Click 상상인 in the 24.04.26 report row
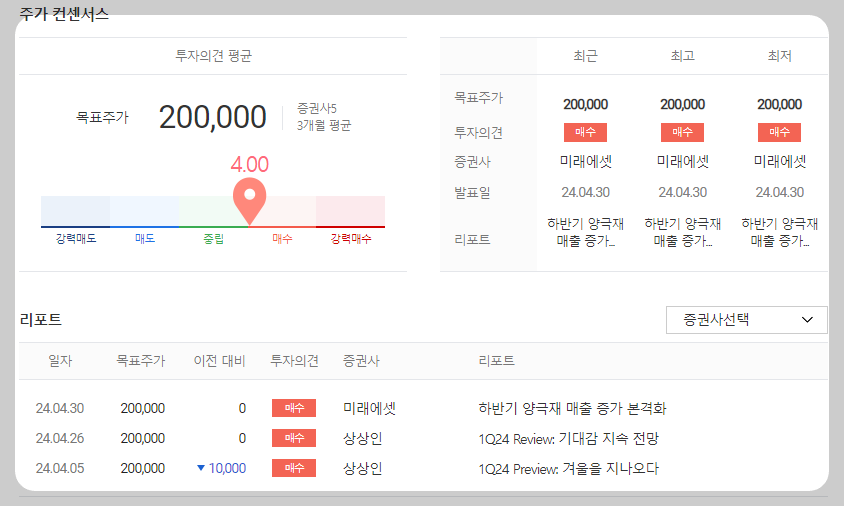Viewport: 844px width, 506px height. (x=363, y=438)
